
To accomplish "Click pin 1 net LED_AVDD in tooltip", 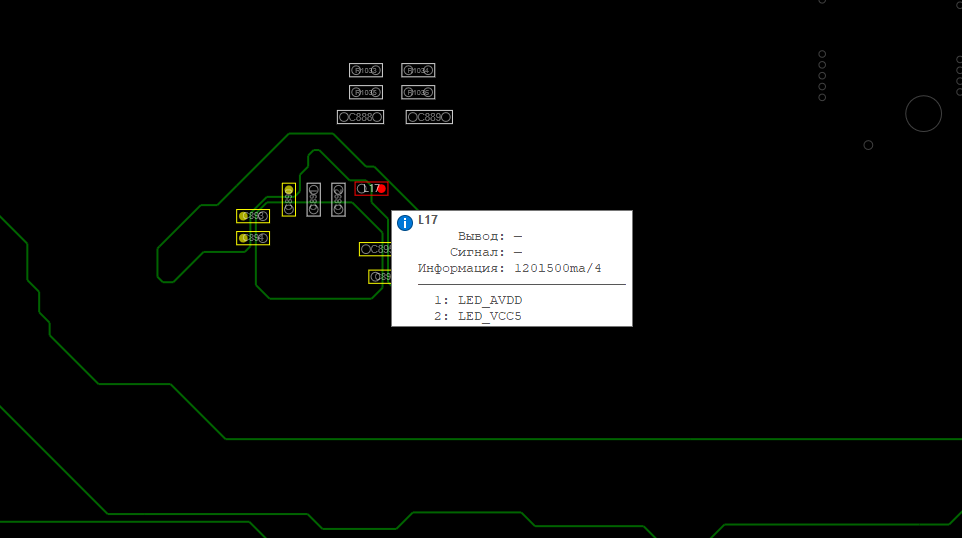I will (x=490, y=300).
